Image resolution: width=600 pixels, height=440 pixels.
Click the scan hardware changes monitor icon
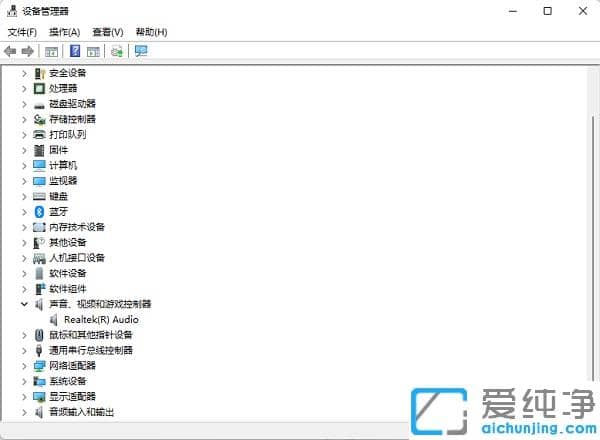pyautogui.click(x=141, y=51)
